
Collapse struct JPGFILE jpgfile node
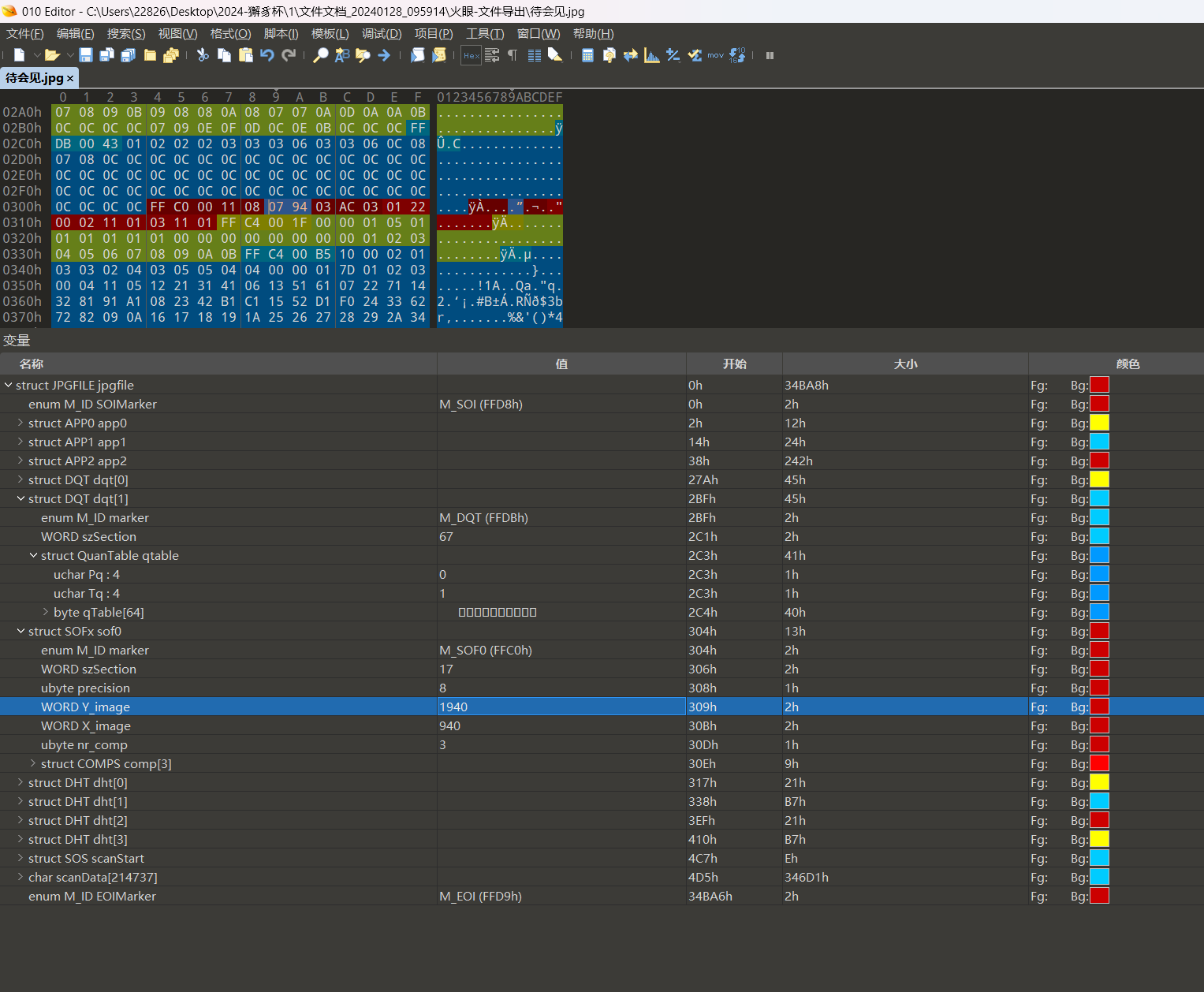click(x=8, y=385)
